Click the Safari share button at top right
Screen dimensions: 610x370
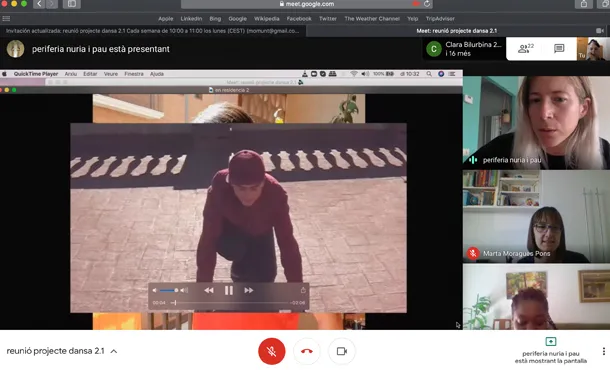[584, 4]
